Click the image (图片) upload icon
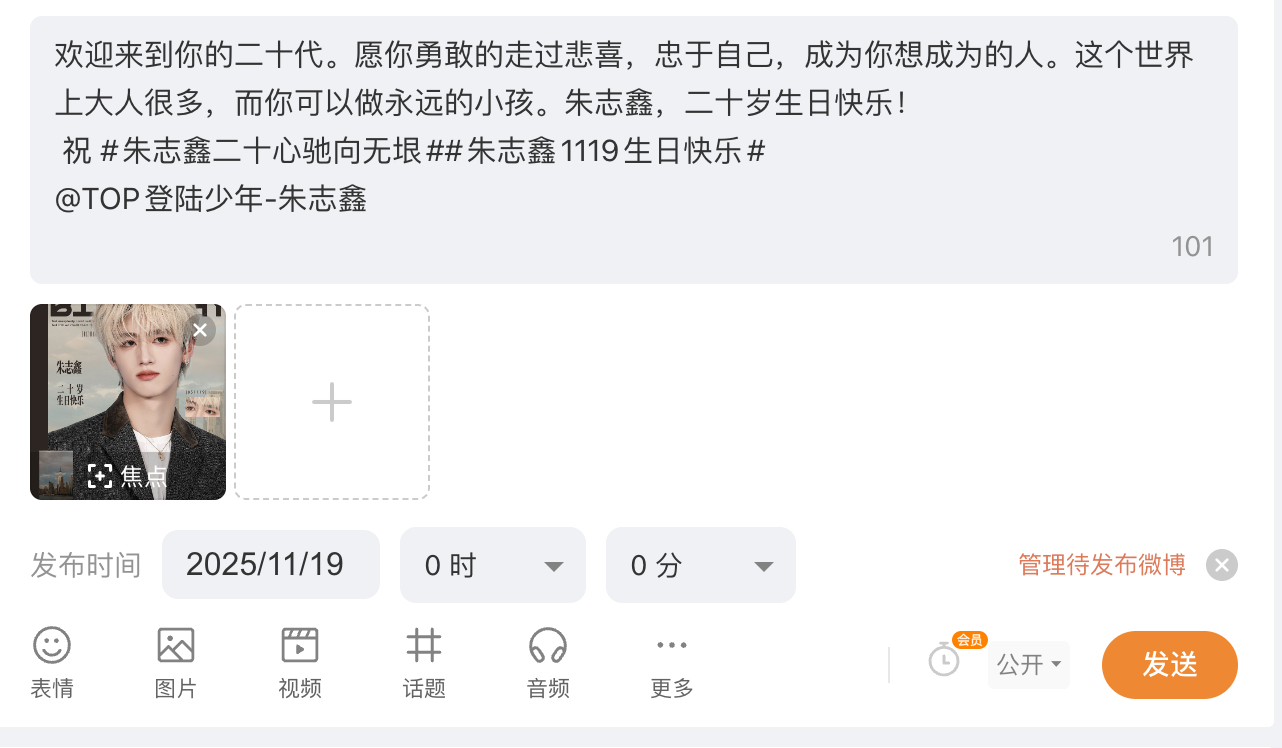The height and width of the screenshot is (748, 1282). point(176,646)
